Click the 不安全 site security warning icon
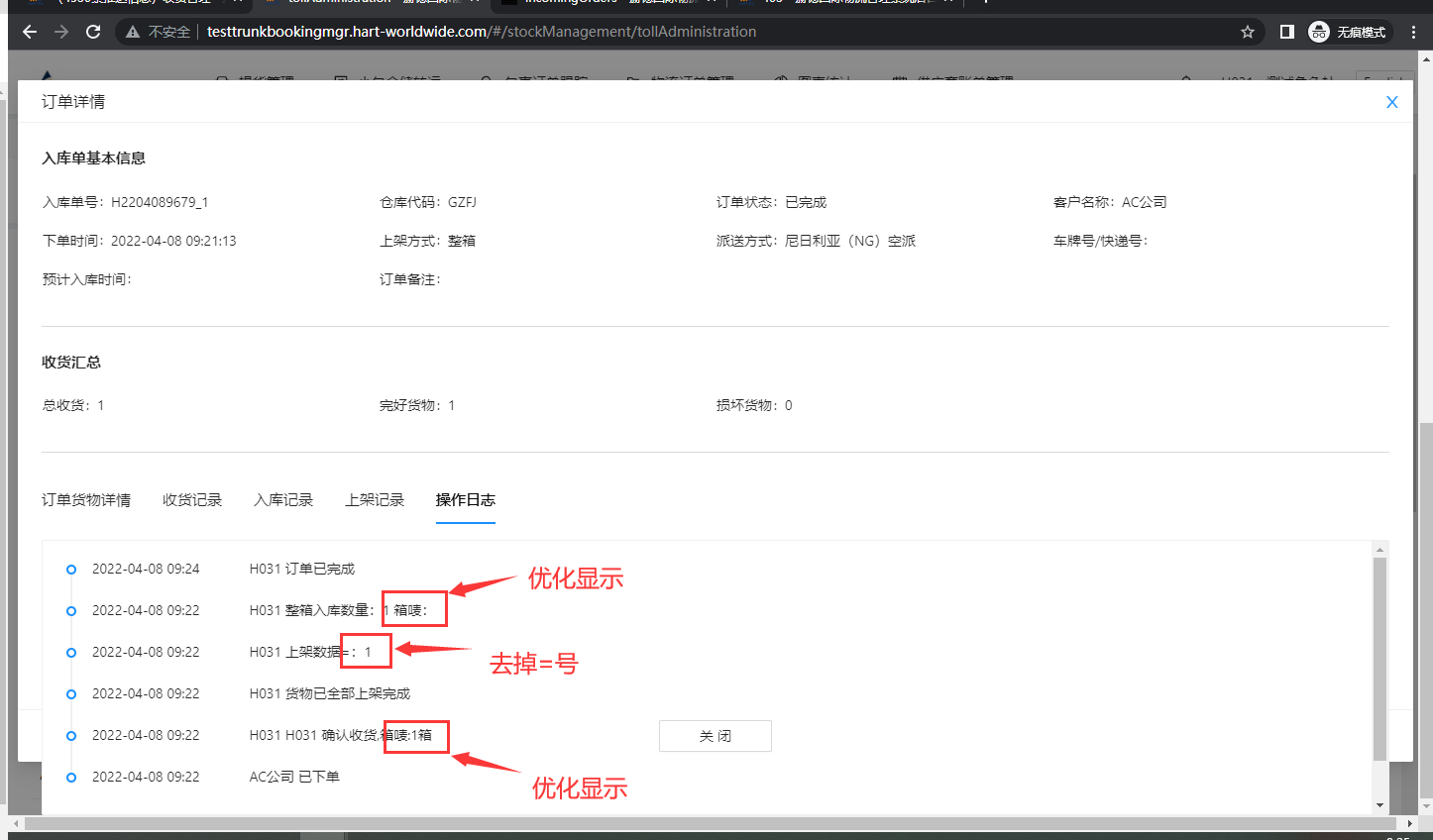1433x840 pixels. coord(133,32)
